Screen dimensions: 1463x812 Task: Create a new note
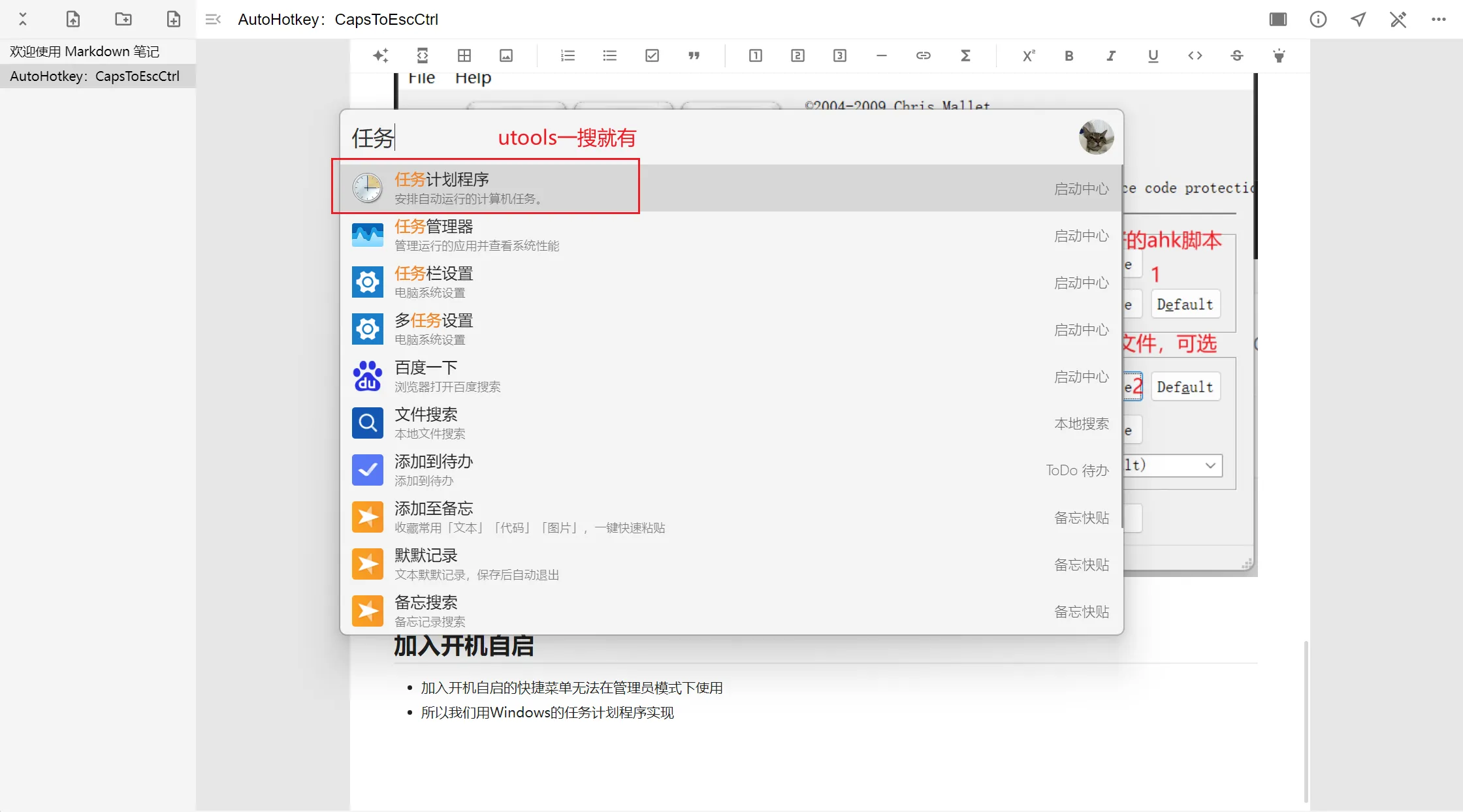[173, 19]
